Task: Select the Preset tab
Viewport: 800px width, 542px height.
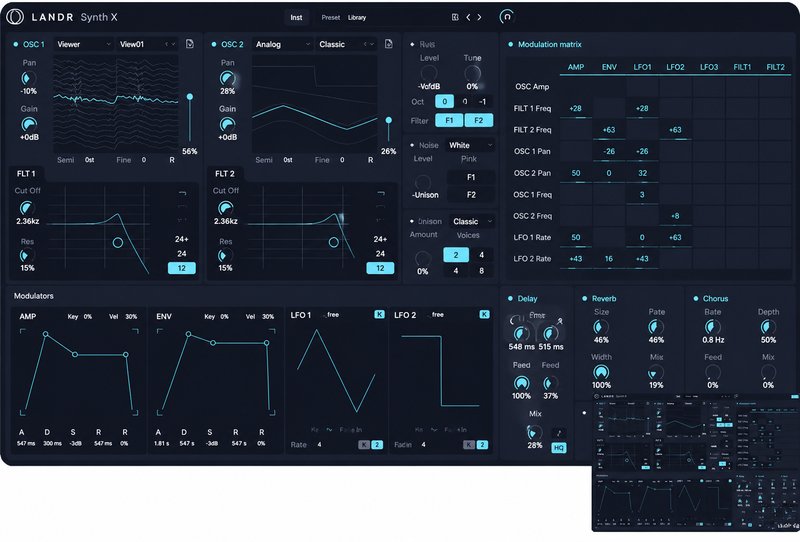Action: tap(331, 17)
